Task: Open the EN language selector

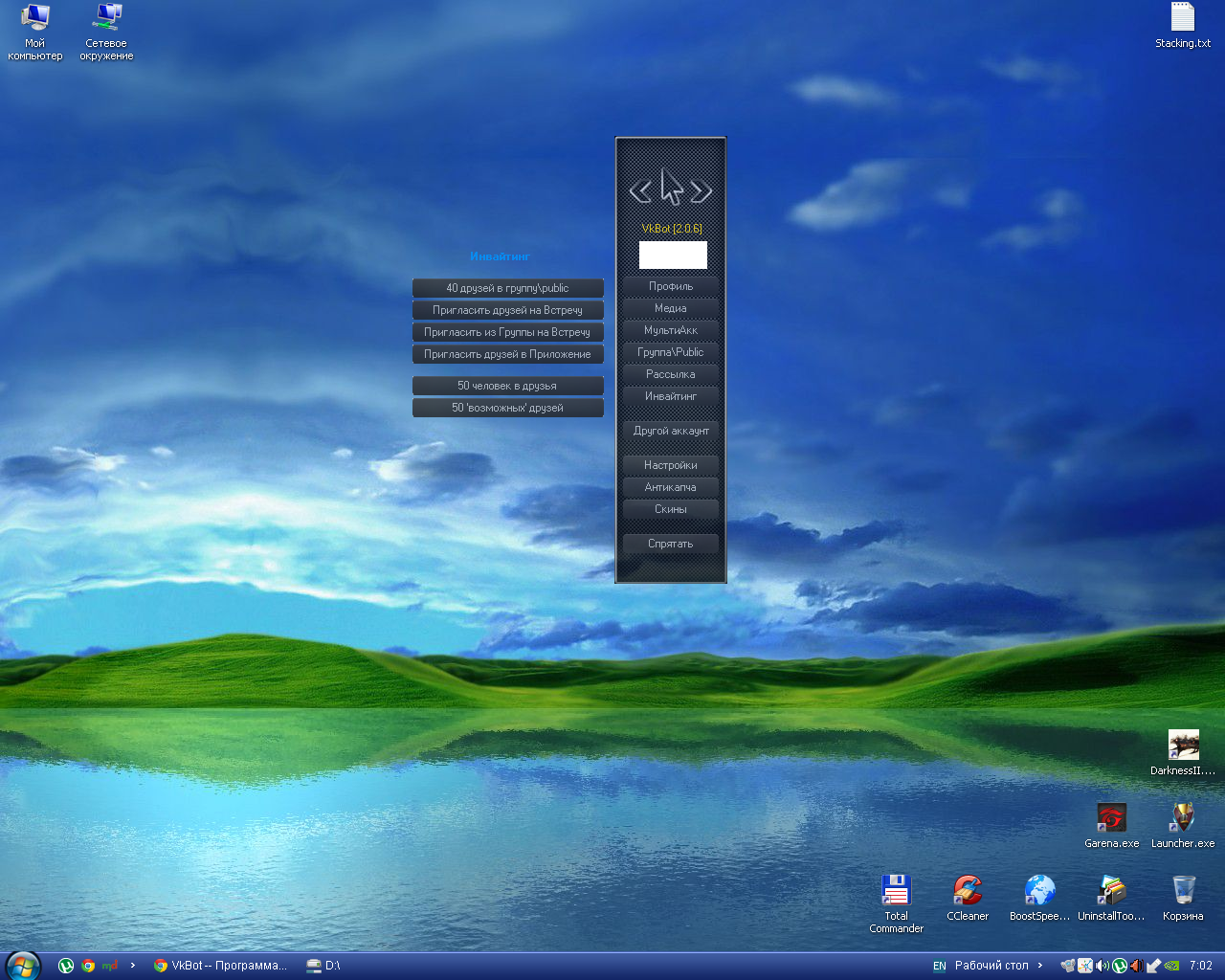Action: 939,966
